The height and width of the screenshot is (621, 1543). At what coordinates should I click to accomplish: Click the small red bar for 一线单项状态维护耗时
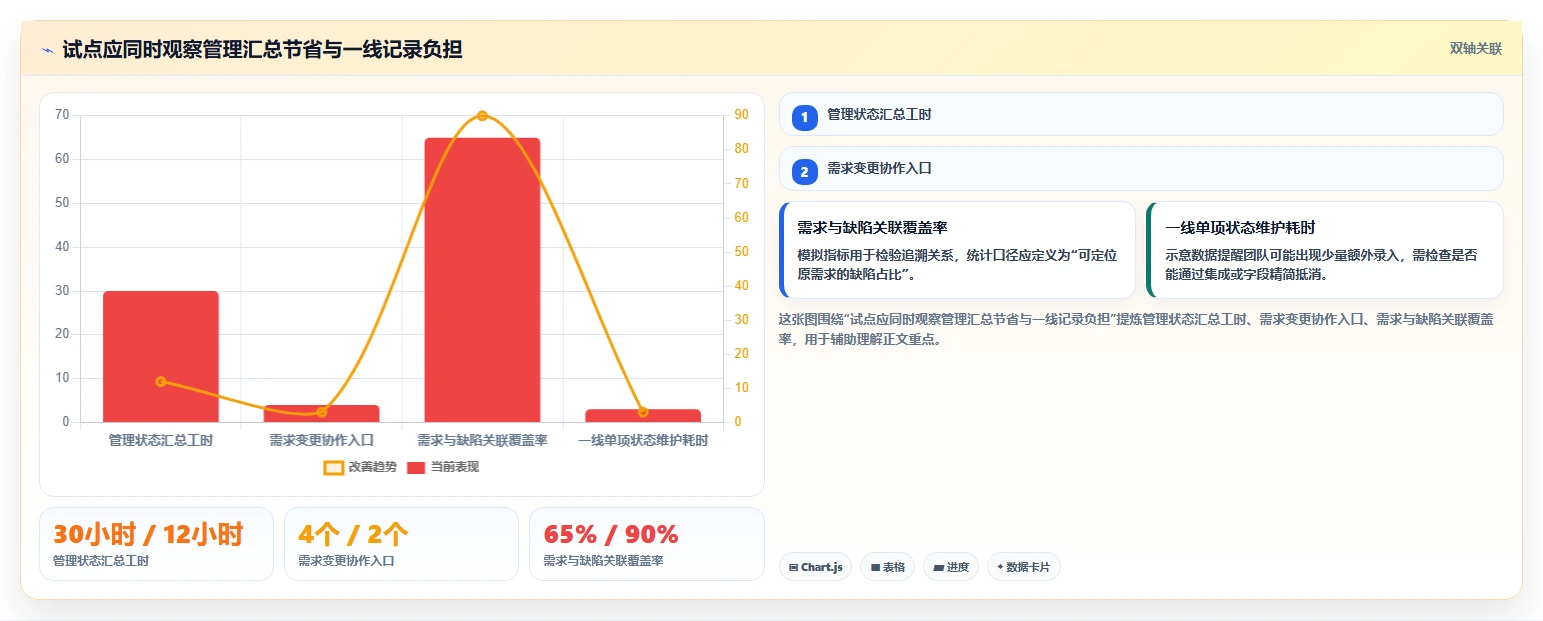[643, 416]
